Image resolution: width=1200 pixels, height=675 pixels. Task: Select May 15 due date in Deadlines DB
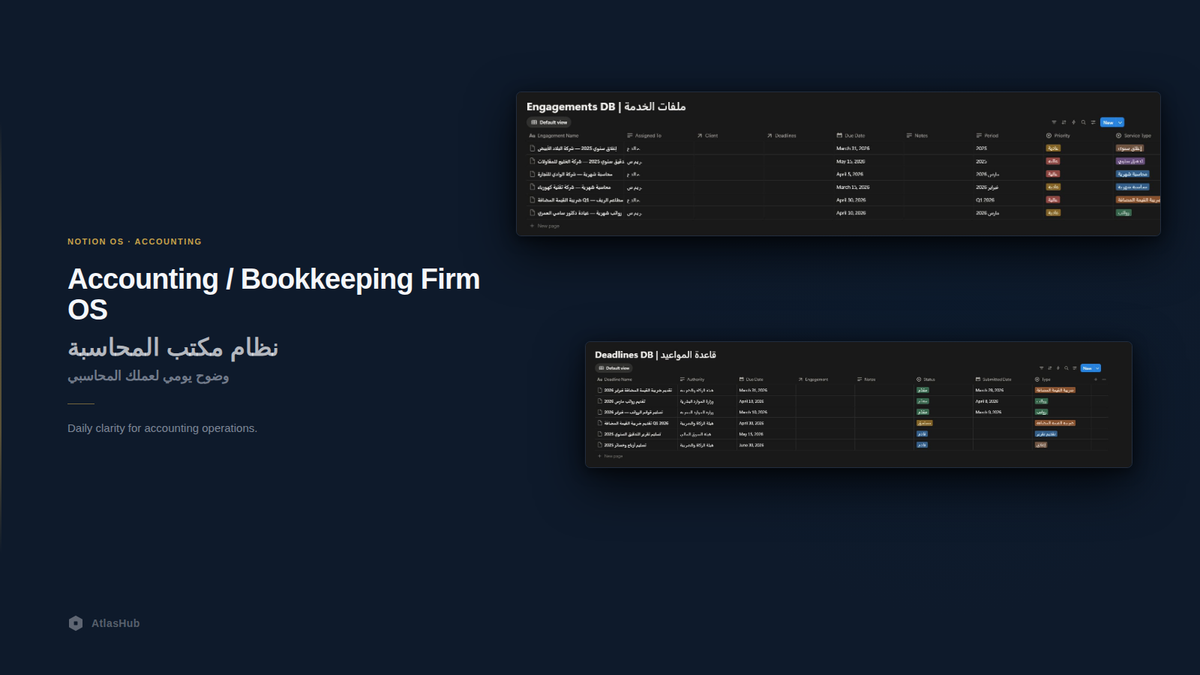coord(752,434)
